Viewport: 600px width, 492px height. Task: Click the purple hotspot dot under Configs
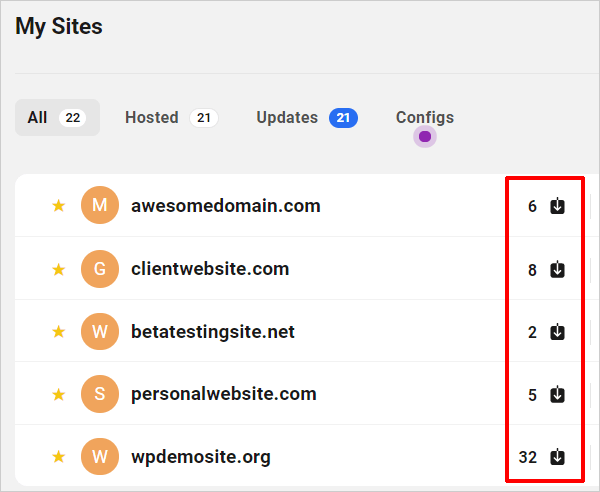425,137
